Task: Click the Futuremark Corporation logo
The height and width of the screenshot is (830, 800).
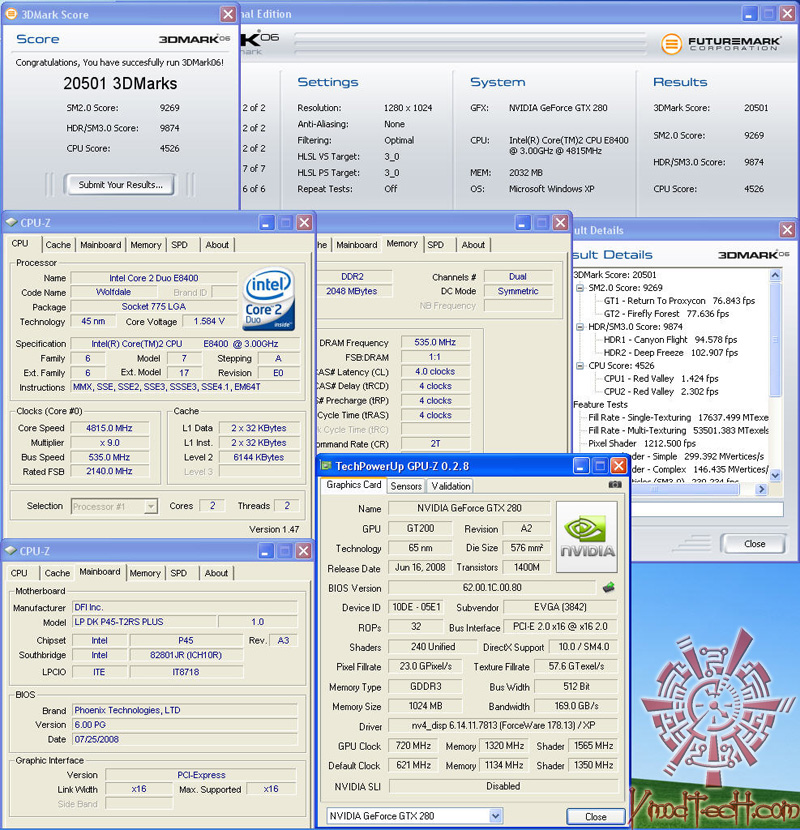Action: click(x=721, y=43)
